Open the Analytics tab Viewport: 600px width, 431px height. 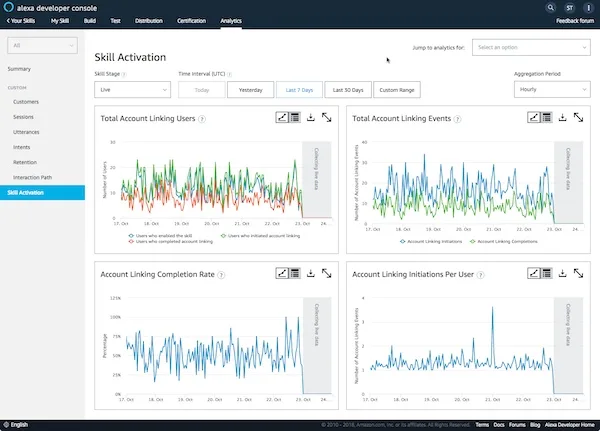(x=231, y=21)
